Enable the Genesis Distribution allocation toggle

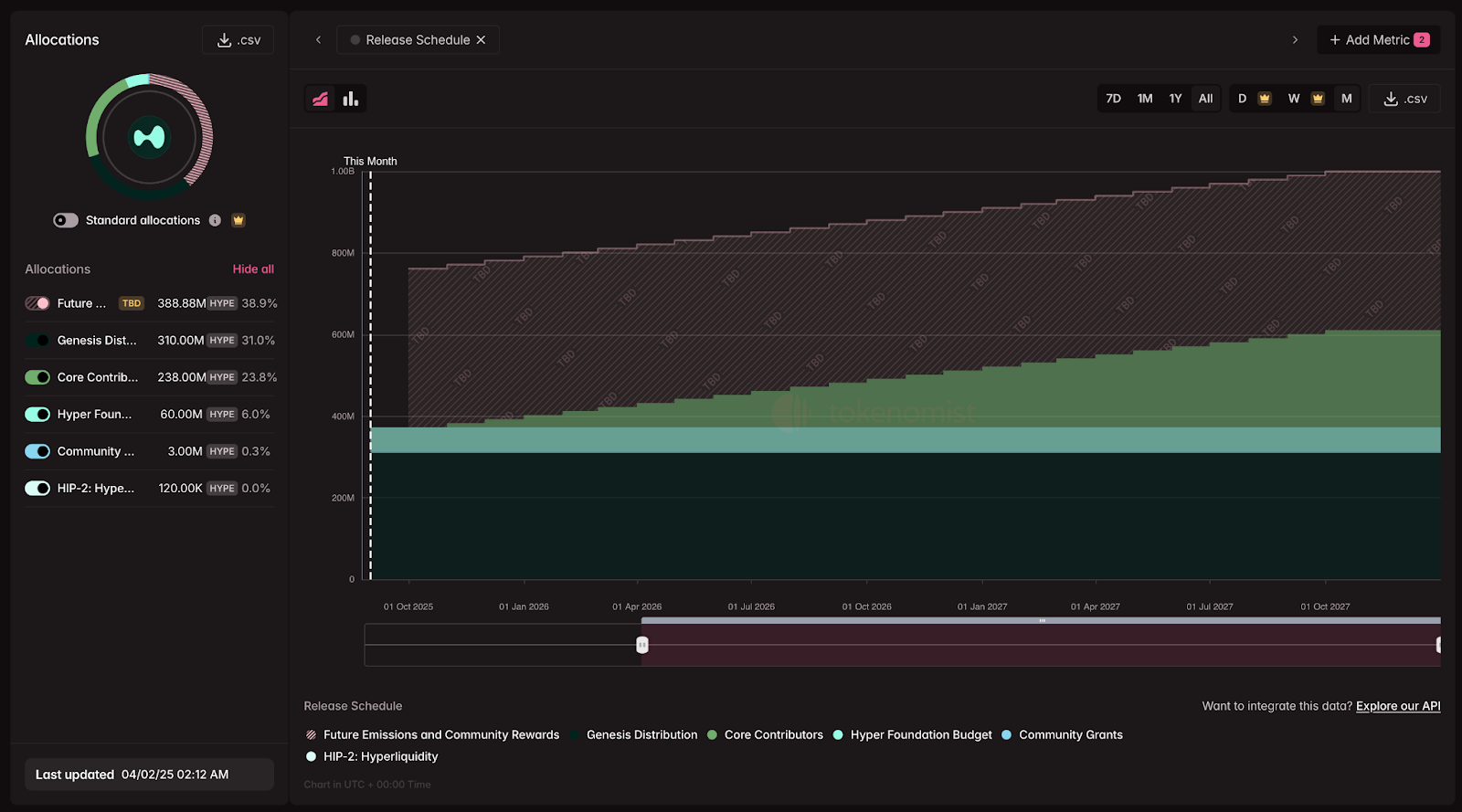tap(37, 341)
